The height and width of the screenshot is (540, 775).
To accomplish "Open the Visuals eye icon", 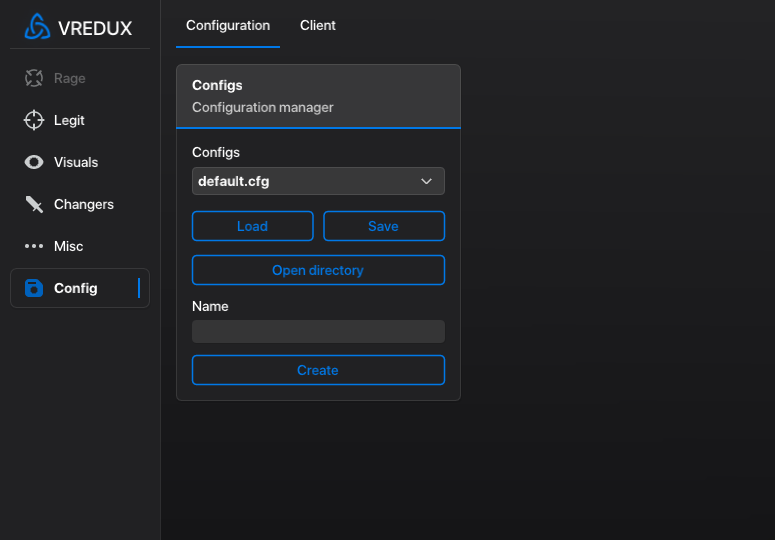I will (34, 162).
